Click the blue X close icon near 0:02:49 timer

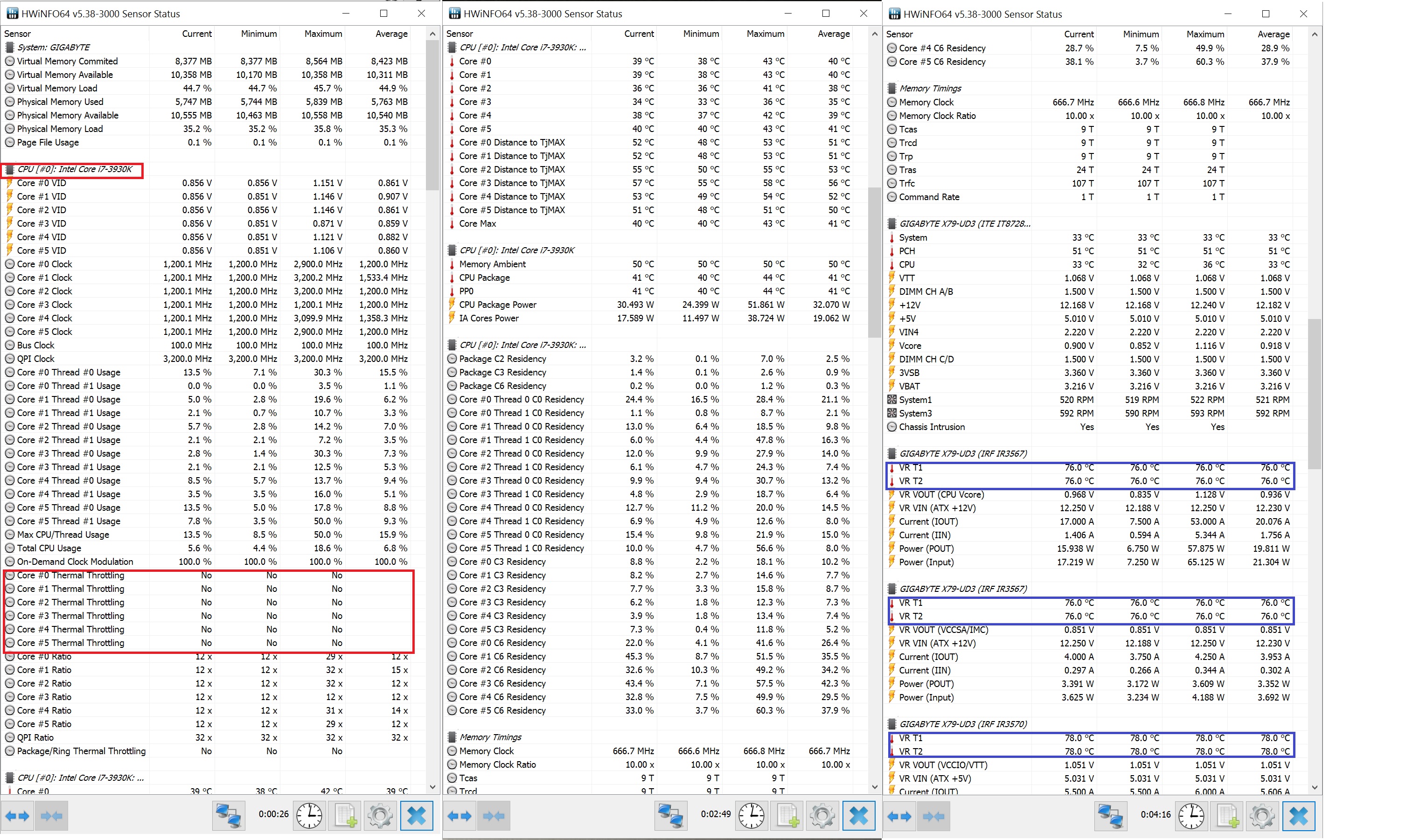click(858, 816)
